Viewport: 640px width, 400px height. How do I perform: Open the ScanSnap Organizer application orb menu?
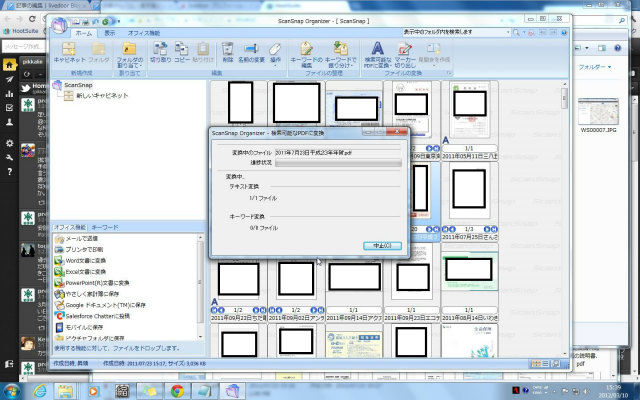click(x=59, y=25)
